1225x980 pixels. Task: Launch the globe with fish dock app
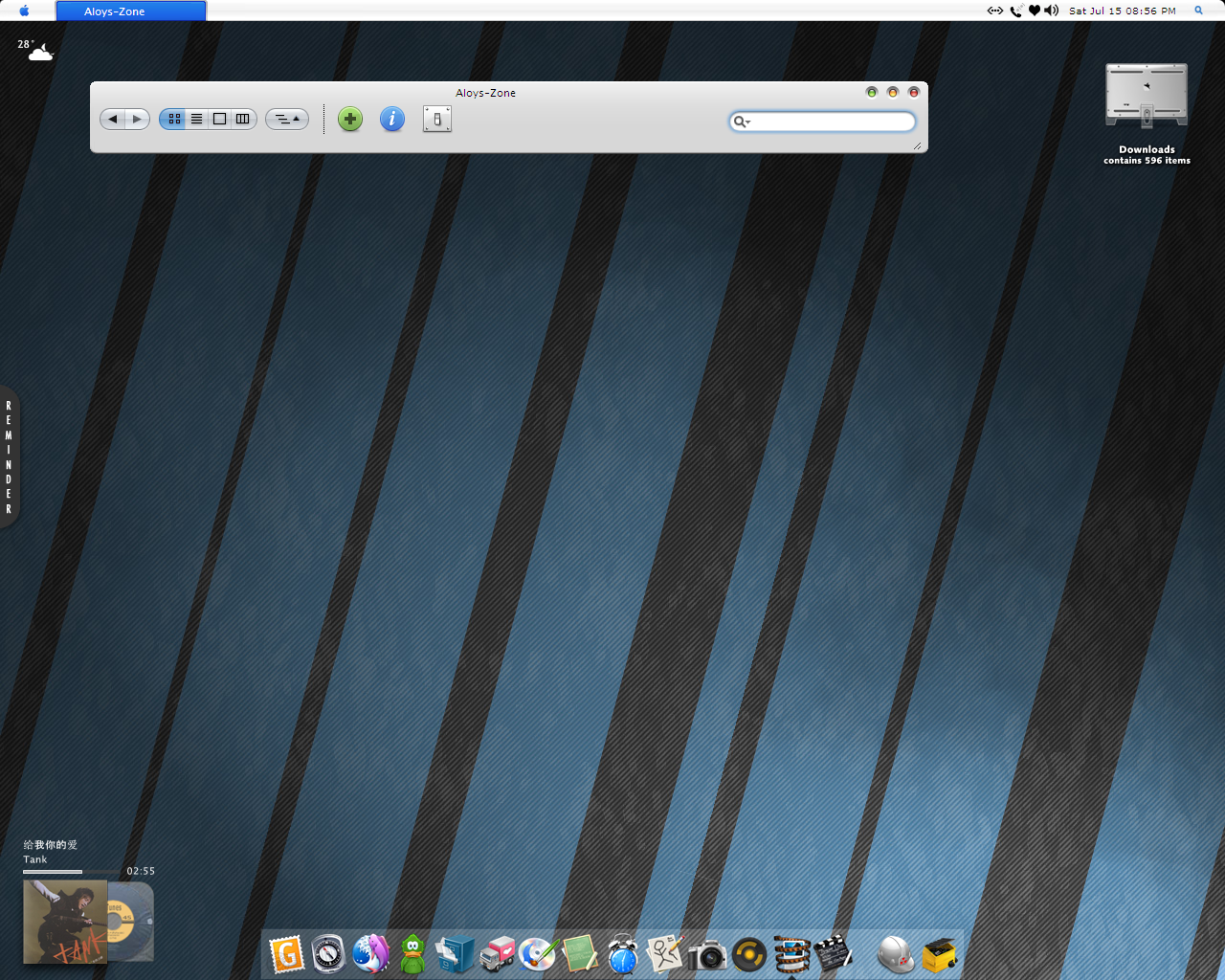click(x=370, y=954)
